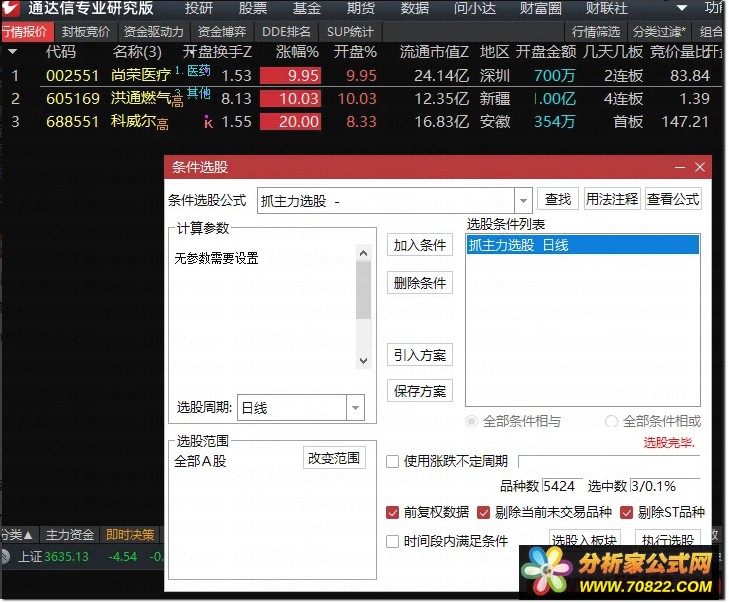Screen dimensions: 729x603
Task: Toggle 剔除当前未交易品种 checkbox
Action: 484,512
